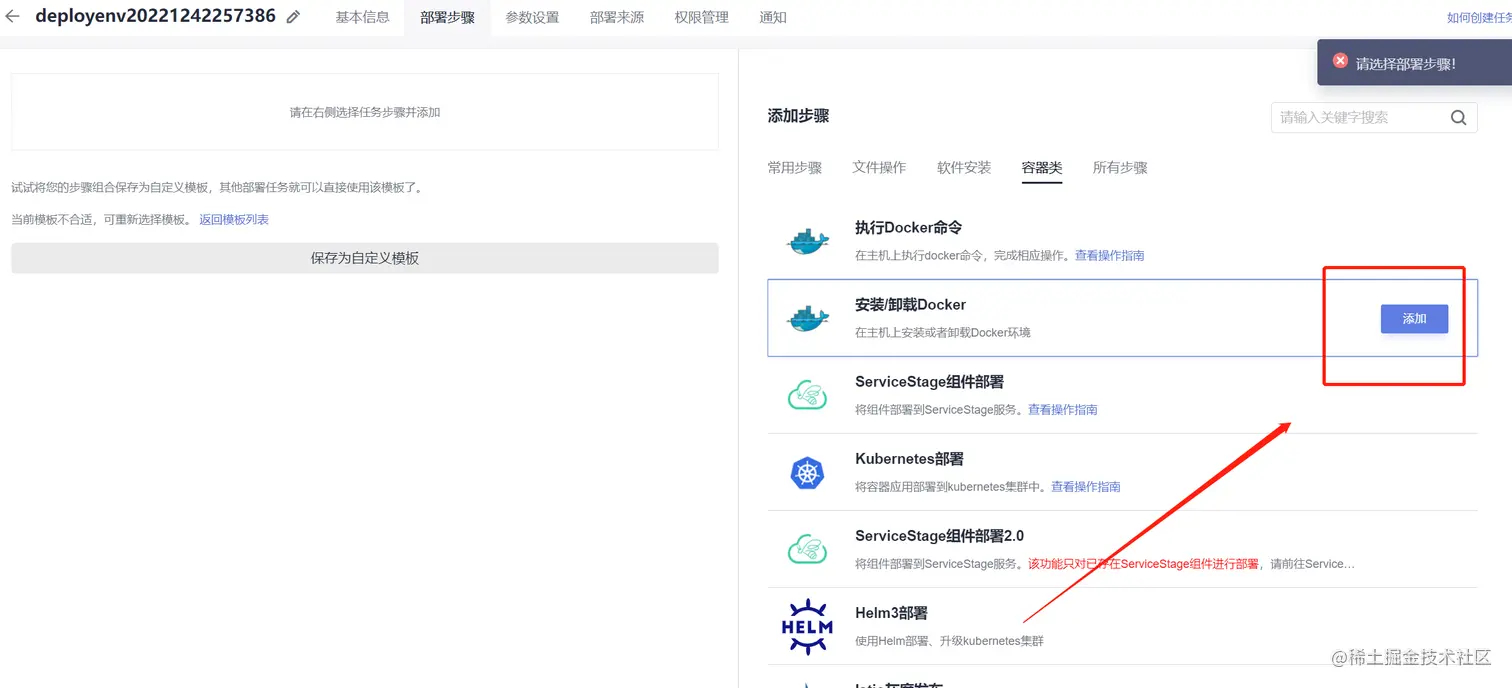Select 容器类 step category
The height and width of the screenshot is (688, 1512).
click(1042, 168)
